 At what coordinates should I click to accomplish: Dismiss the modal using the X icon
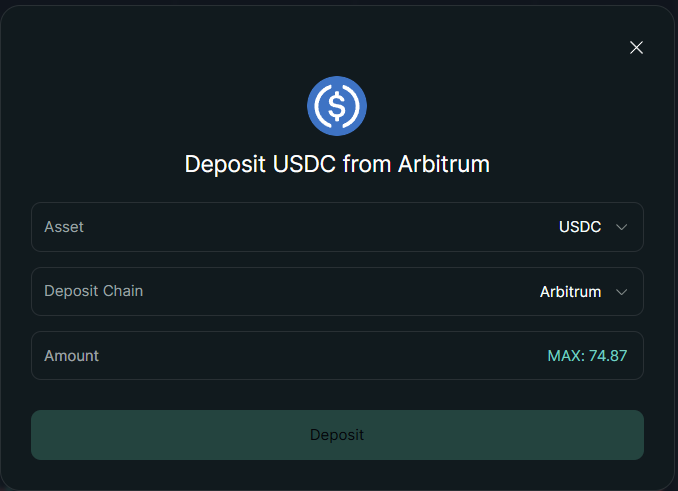tap(636, 47)
